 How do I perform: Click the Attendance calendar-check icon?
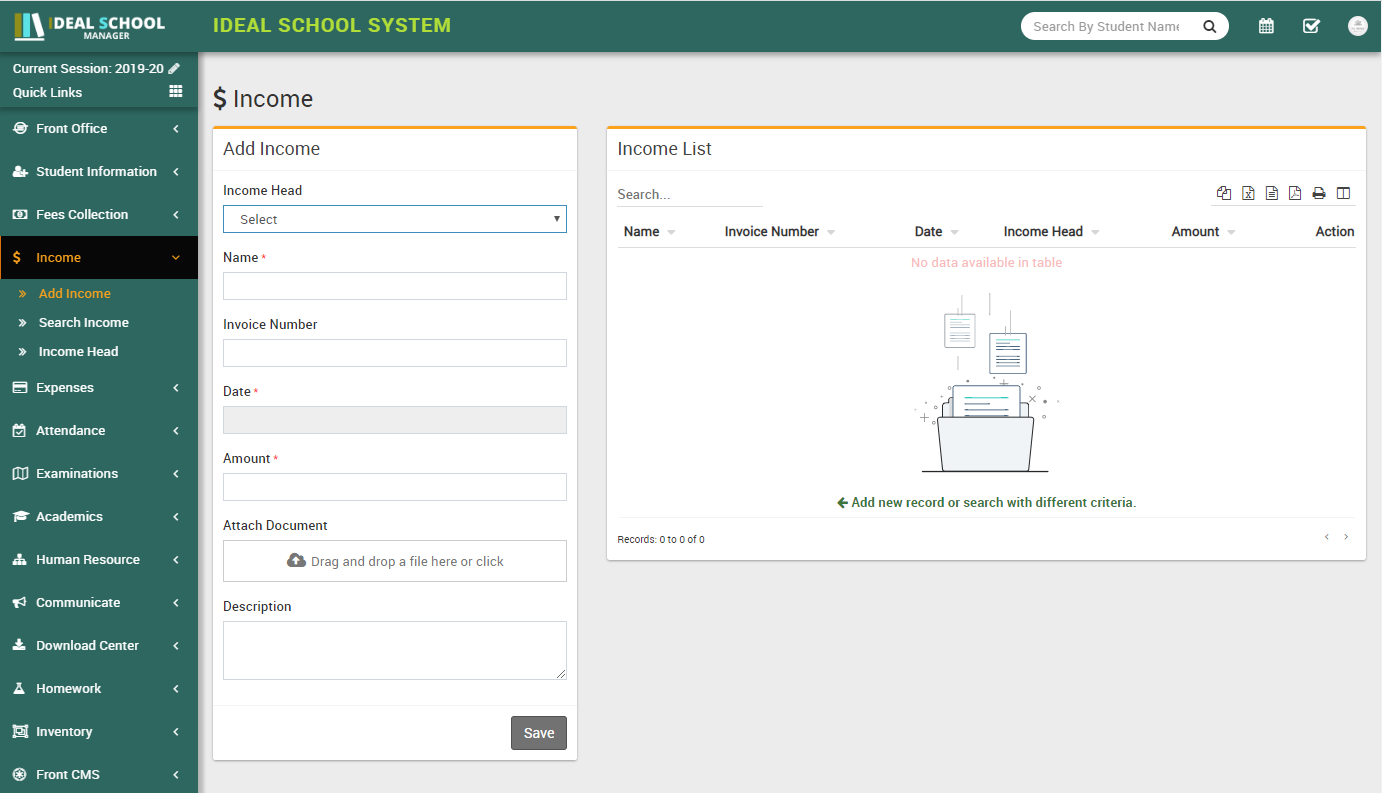20,430
